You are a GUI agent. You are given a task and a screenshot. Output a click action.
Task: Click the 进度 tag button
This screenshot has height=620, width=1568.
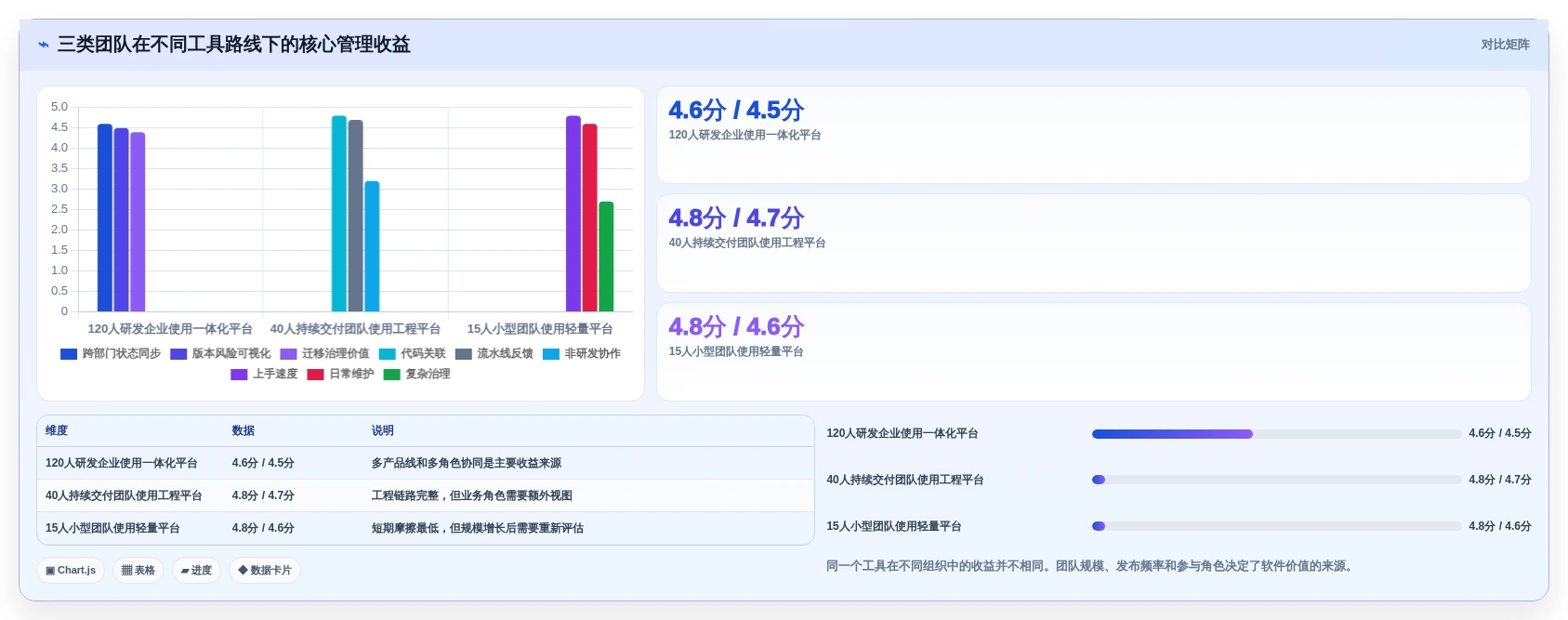[196, 570]
